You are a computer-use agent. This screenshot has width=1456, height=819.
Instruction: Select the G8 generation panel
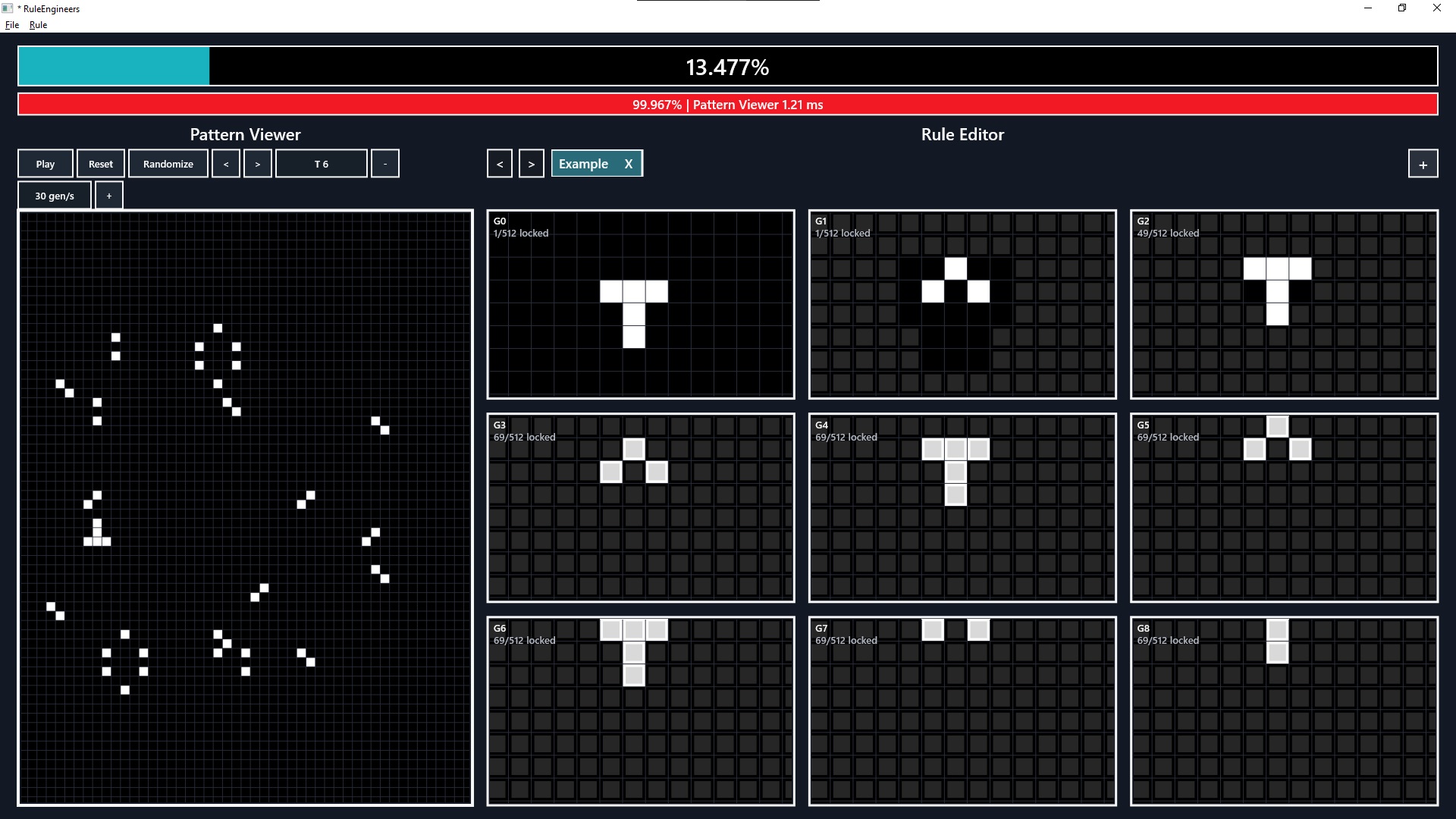click(1284, 711)
